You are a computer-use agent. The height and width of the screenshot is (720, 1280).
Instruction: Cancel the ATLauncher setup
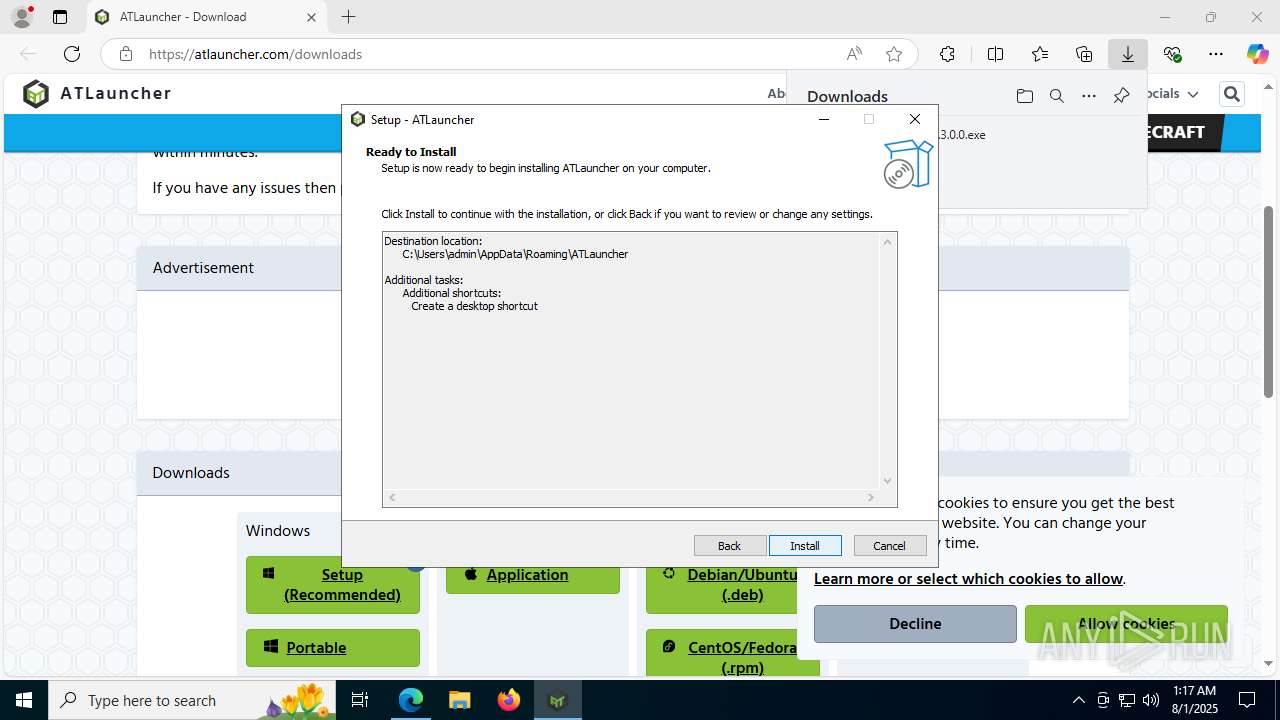(890, 546)
